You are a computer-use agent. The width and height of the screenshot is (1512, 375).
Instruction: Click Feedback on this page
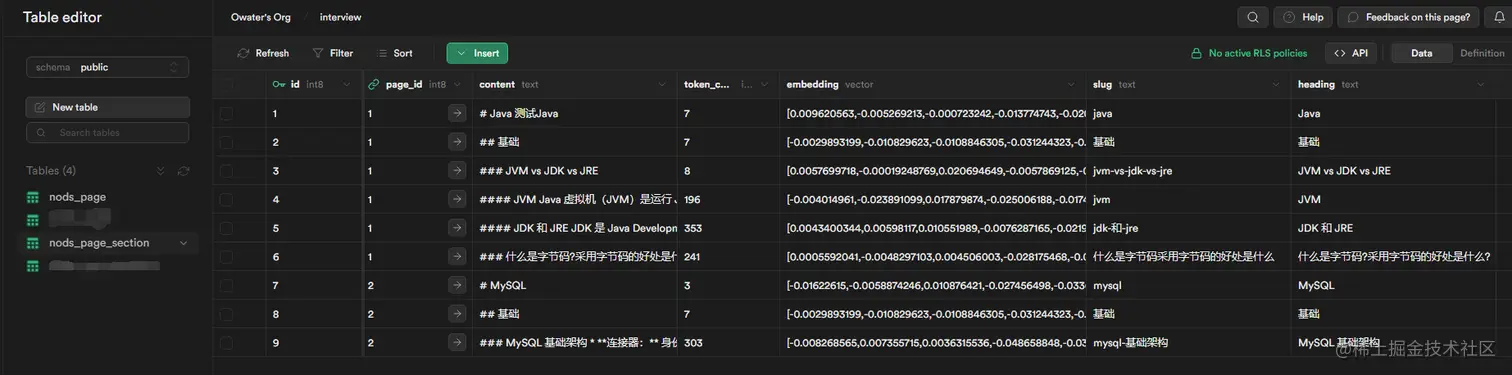click(1408, 17)
